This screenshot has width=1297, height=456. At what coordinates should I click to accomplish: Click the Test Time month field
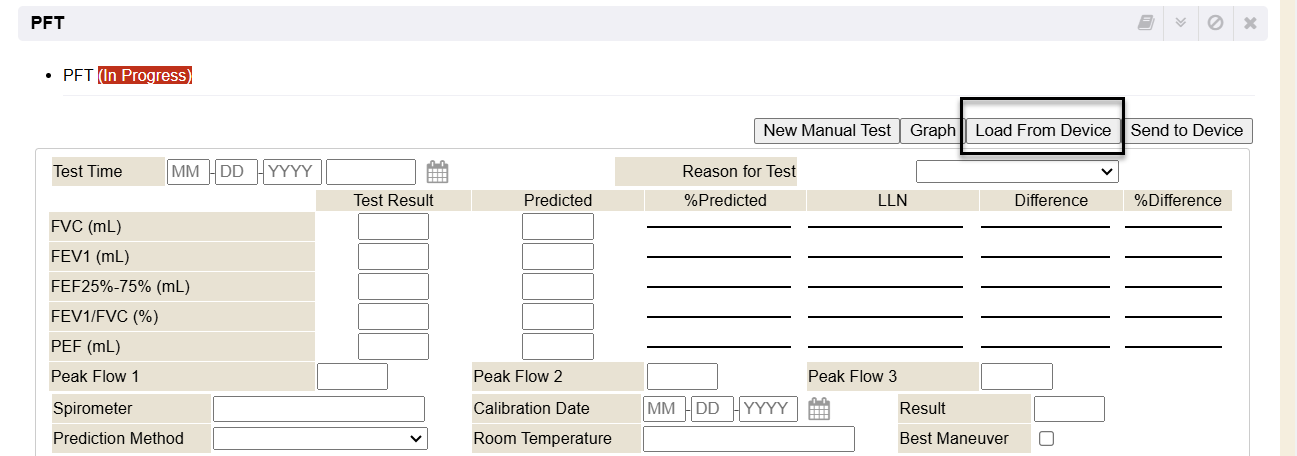[189, 172]
